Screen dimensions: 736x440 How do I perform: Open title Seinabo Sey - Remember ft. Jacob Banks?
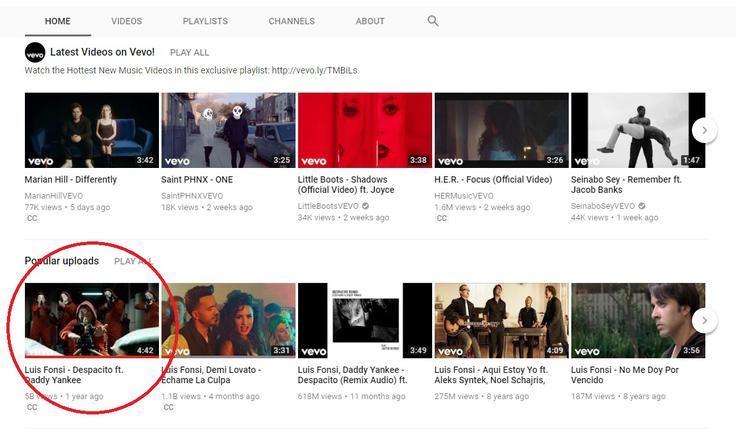[626, 185]
